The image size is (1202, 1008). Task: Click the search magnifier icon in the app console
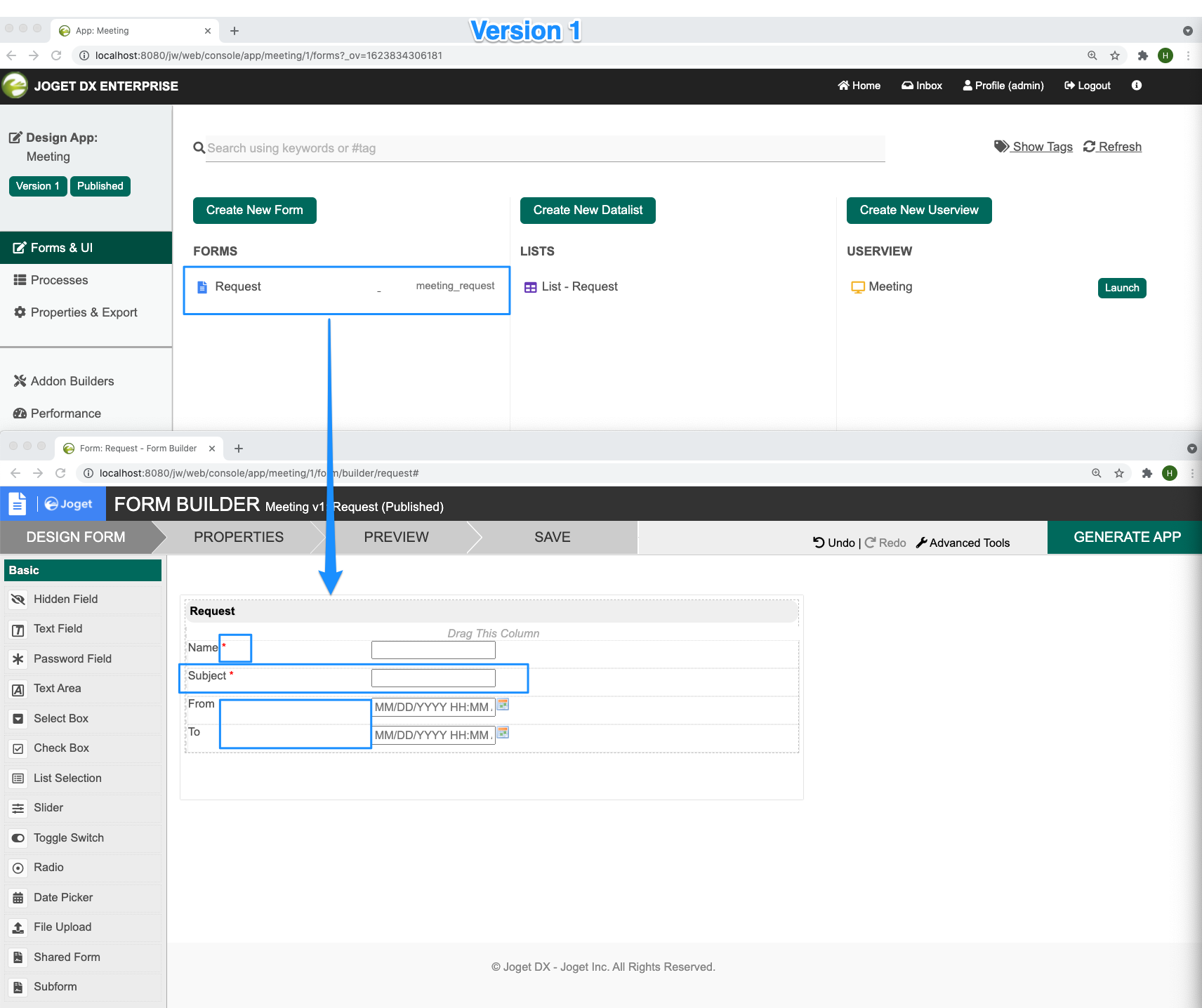199,148
